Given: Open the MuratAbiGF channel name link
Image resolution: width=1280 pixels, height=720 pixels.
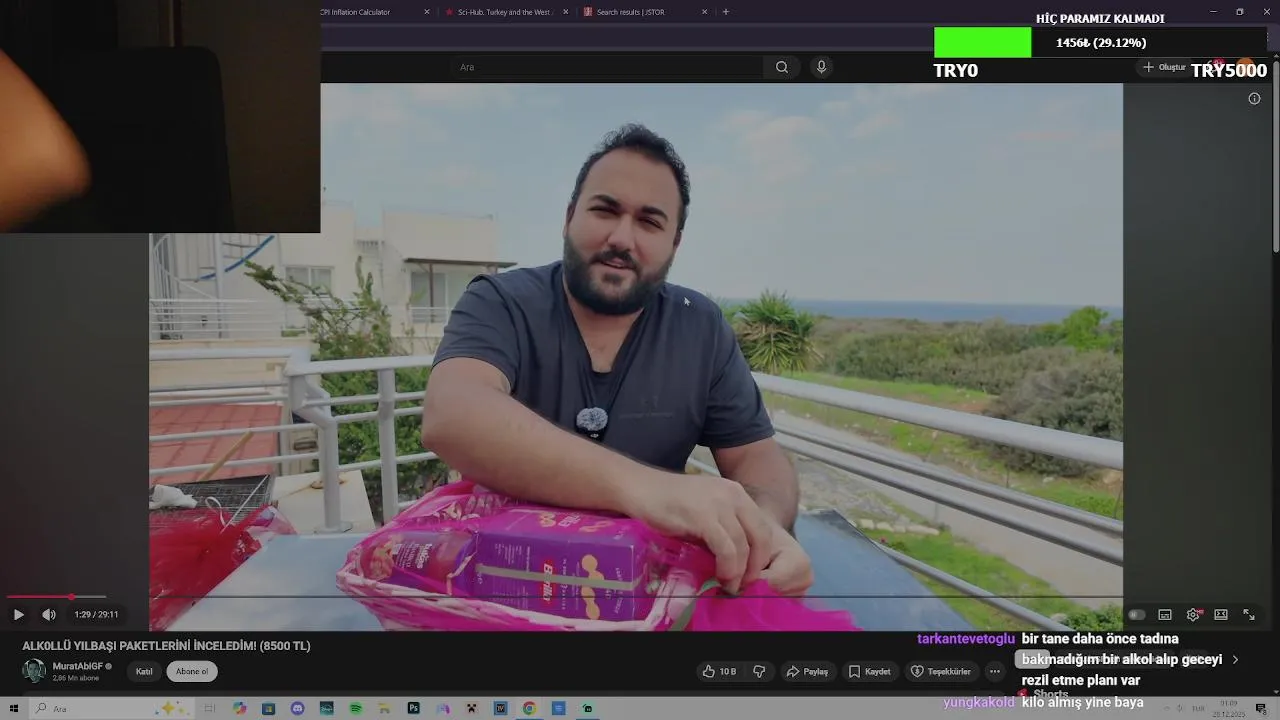Looking at the screenshot, I should pos(78,666).
